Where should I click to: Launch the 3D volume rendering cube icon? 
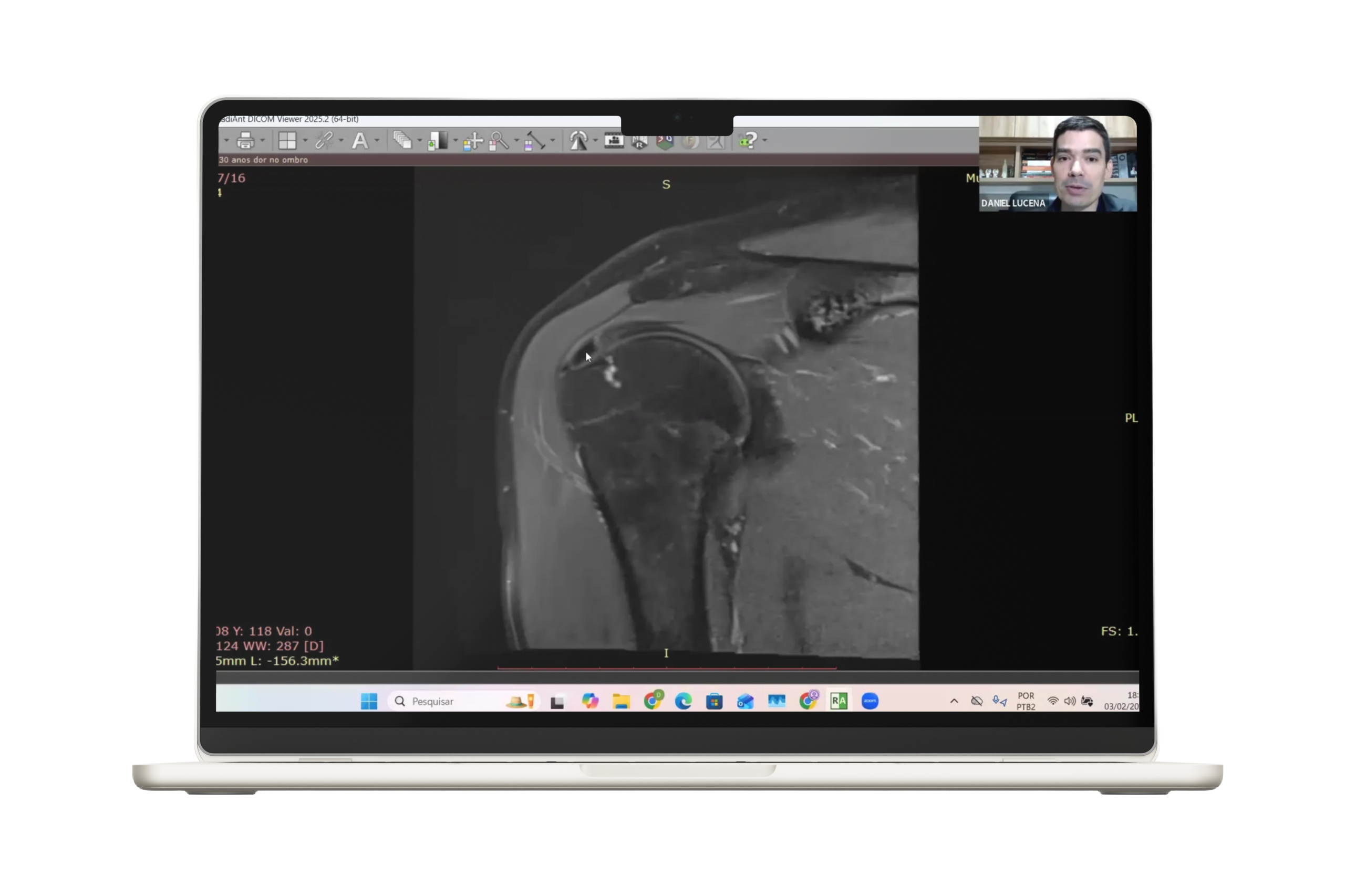(x=665, y=141)
